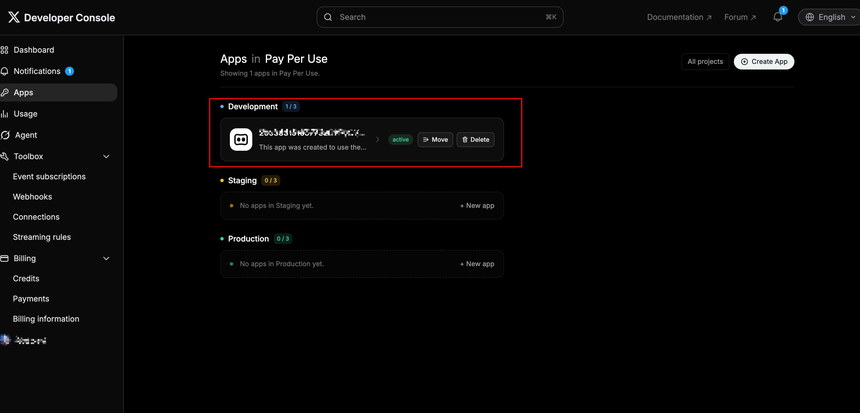Click the All projects button
Screen dimensions: 860x413
click(705, 61)
